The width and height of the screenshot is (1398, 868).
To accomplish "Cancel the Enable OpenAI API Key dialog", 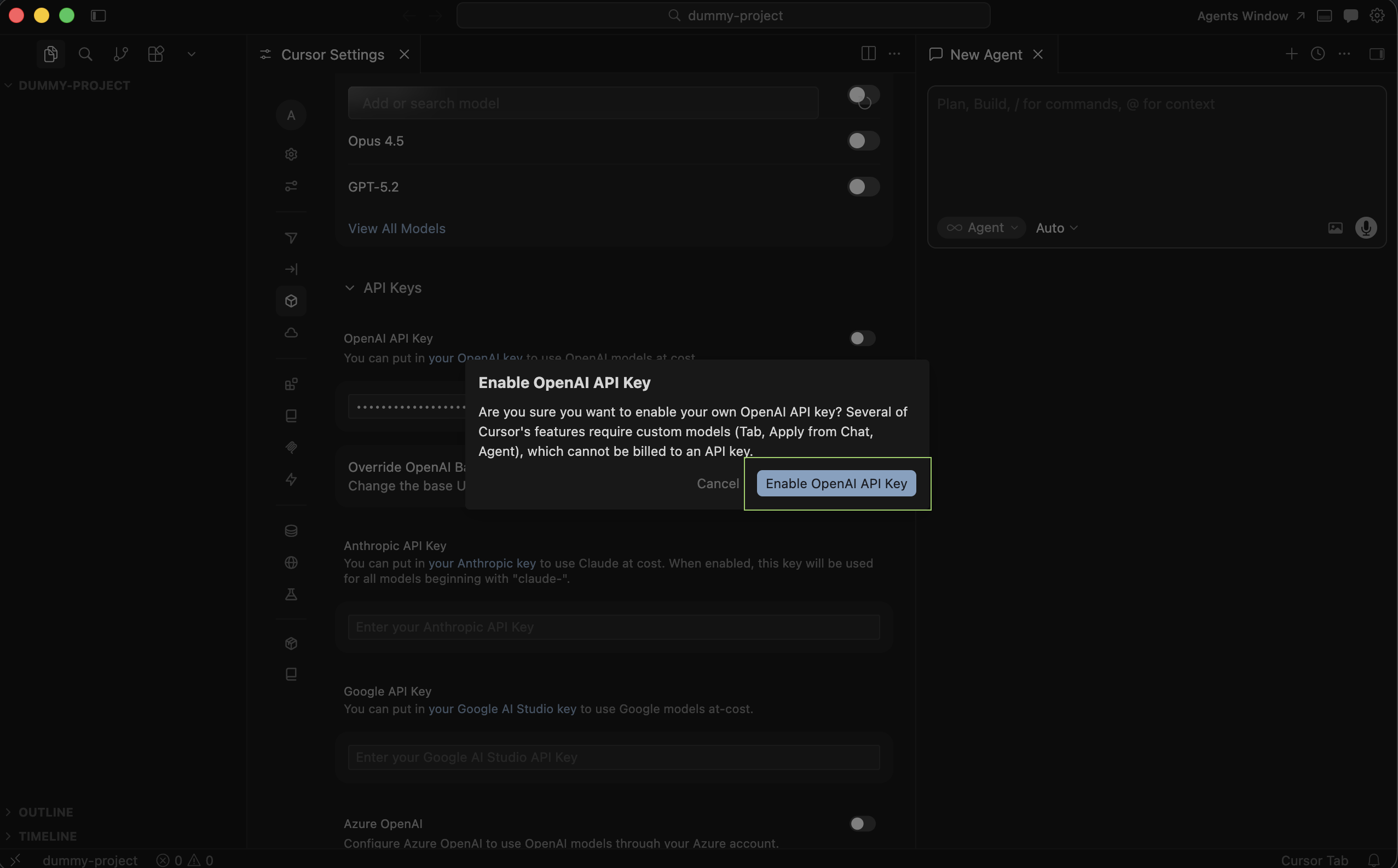I will point(718,483).
